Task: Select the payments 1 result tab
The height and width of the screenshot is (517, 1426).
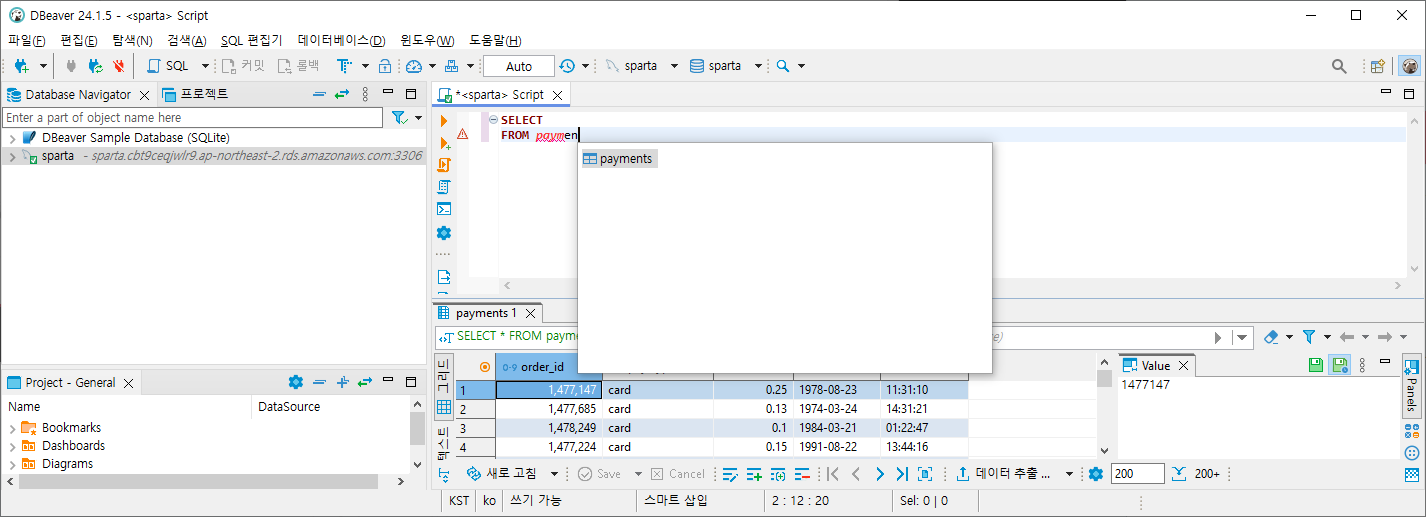Action: [488, 313]
